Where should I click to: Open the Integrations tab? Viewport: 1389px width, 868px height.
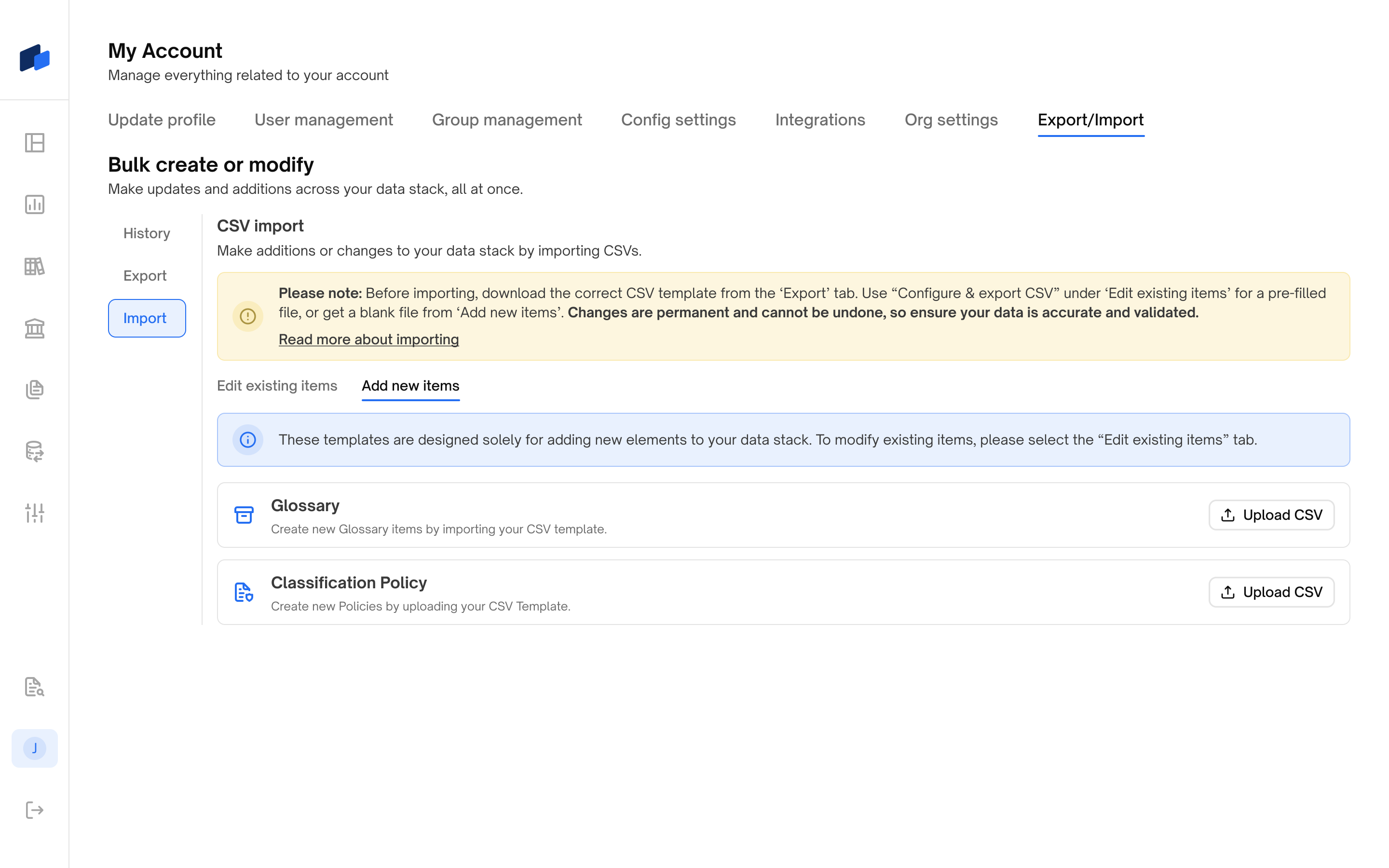tap(819, 120)
